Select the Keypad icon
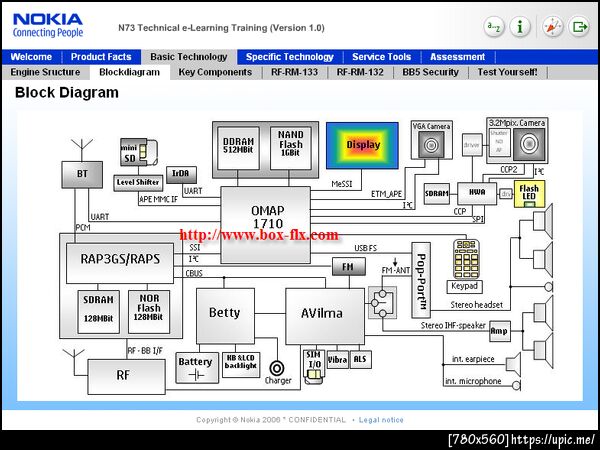The height and width of the screenshot is (450, 600). coord(465,259)
